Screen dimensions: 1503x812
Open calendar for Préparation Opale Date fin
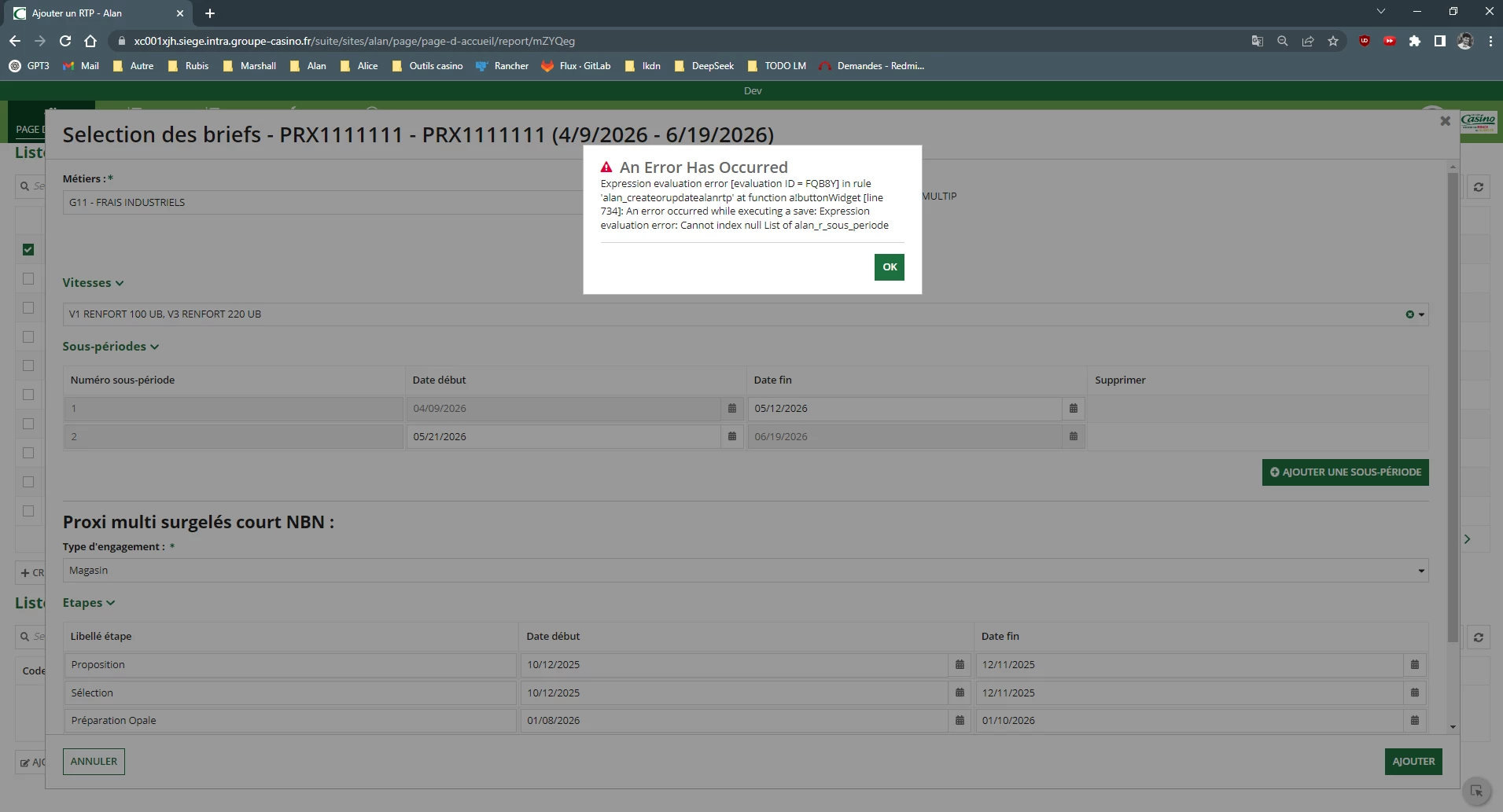coord(1414,721)
